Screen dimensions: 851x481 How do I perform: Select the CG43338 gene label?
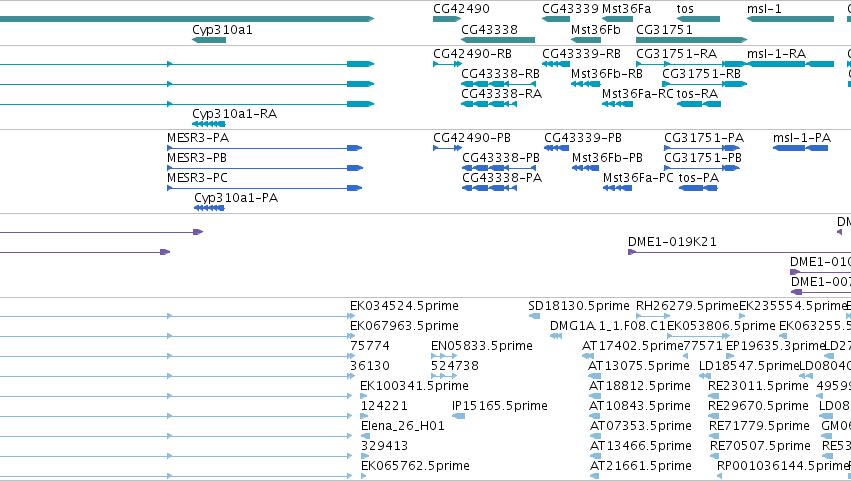(489, 30)
